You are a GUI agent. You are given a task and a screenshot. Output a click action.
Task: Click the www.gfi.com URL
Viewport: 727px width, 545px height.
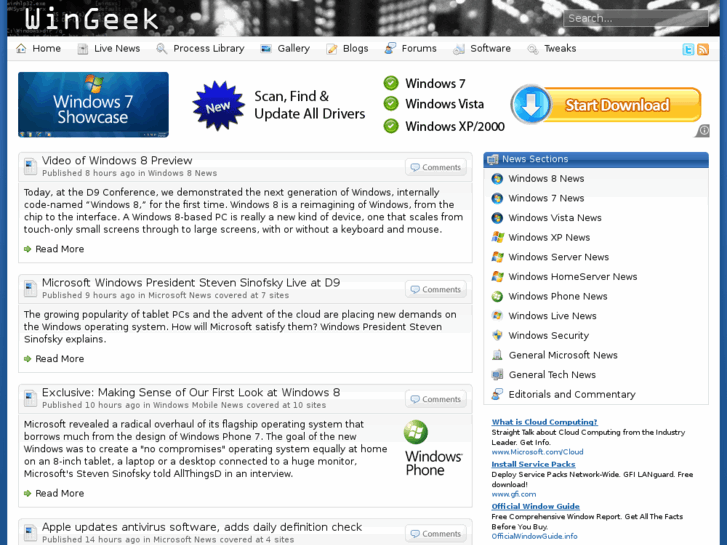pos(514,494)
